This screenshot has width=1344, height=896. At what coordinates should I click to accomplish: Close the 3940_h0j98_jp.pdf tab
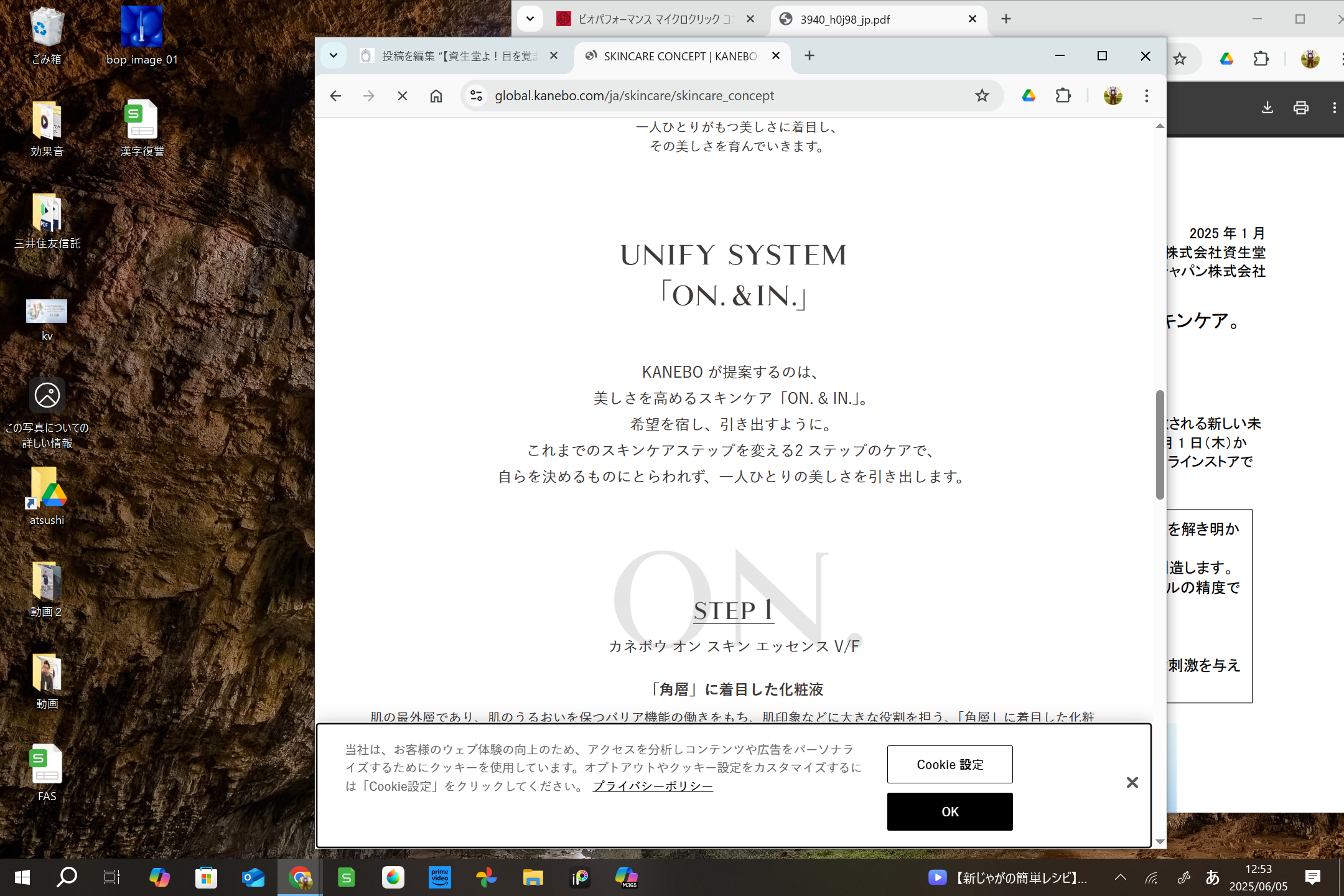973,19
